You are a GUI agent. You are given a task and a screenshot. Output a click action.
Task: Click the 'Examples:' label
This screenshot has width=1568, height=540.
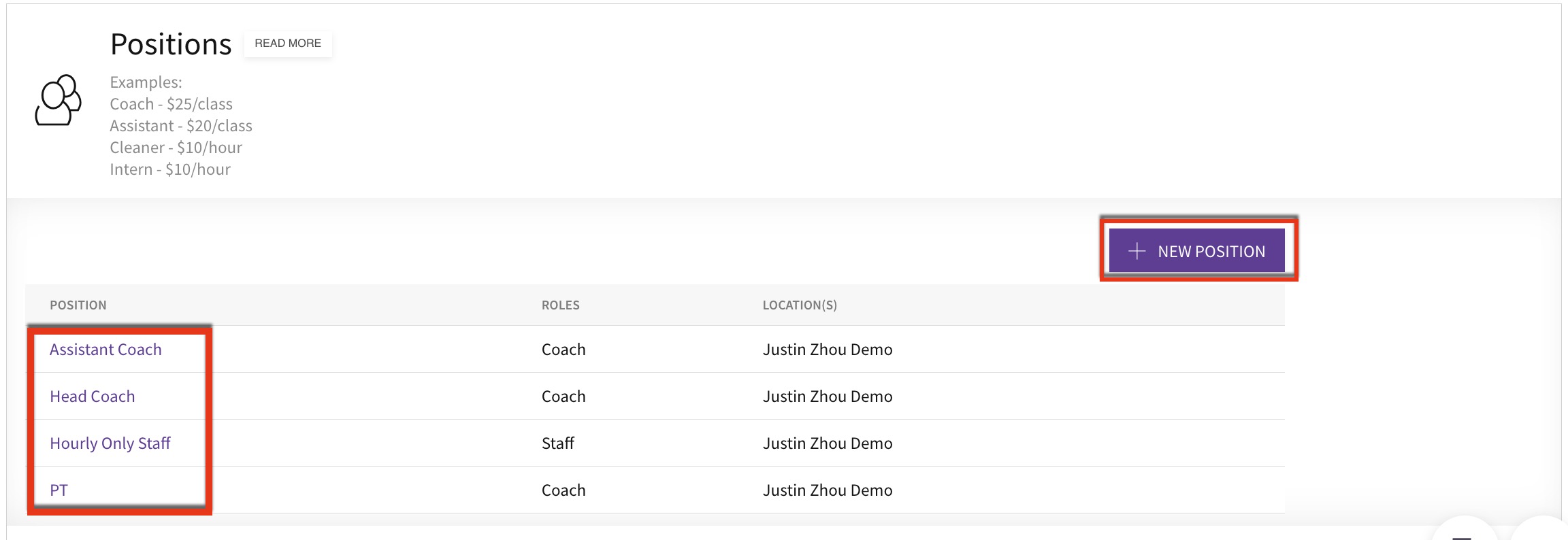coord(146,82)
